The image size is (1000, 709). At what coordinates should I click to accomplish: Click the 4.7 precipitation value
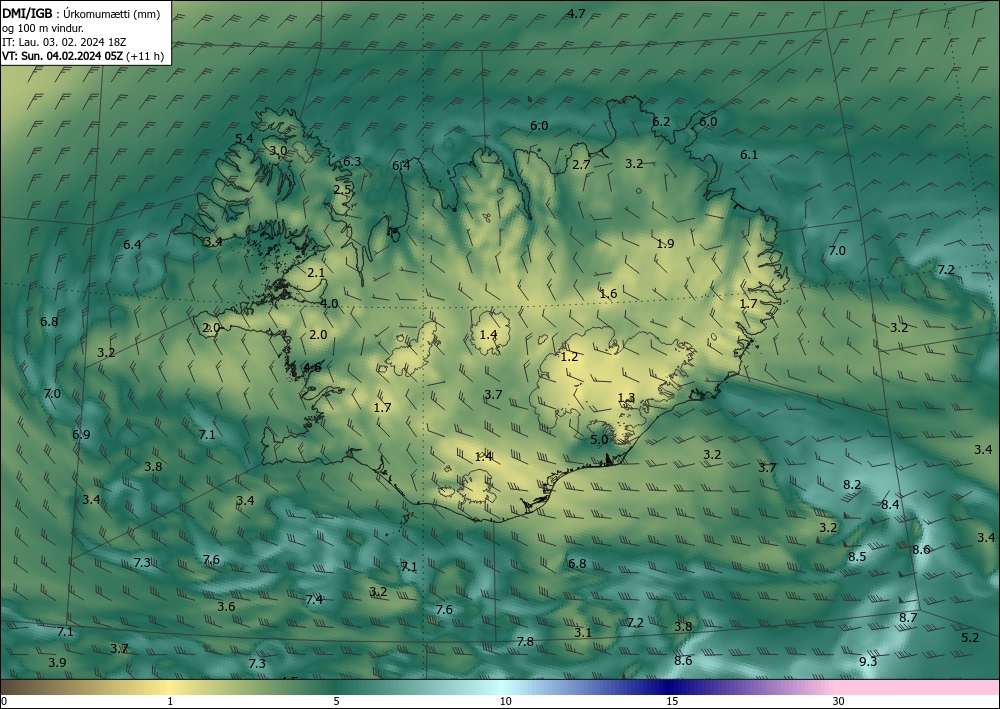pos(576,13)
